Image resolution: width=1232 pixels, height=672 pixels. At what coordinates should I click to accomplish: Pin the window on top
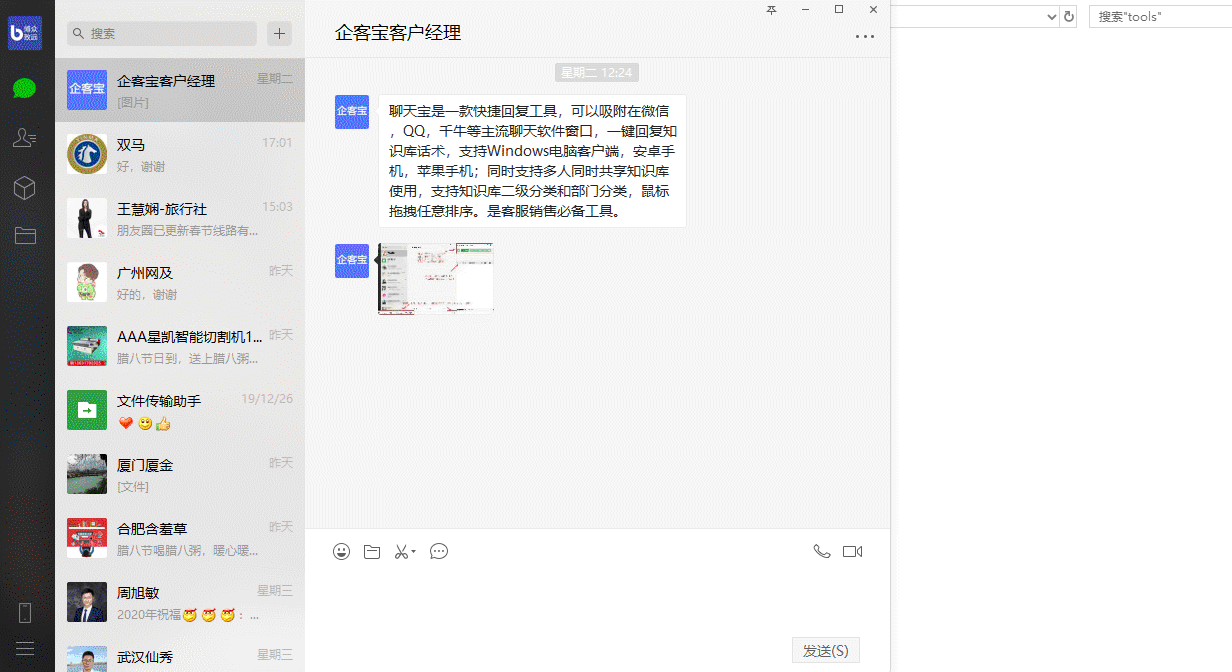point(771,10)
